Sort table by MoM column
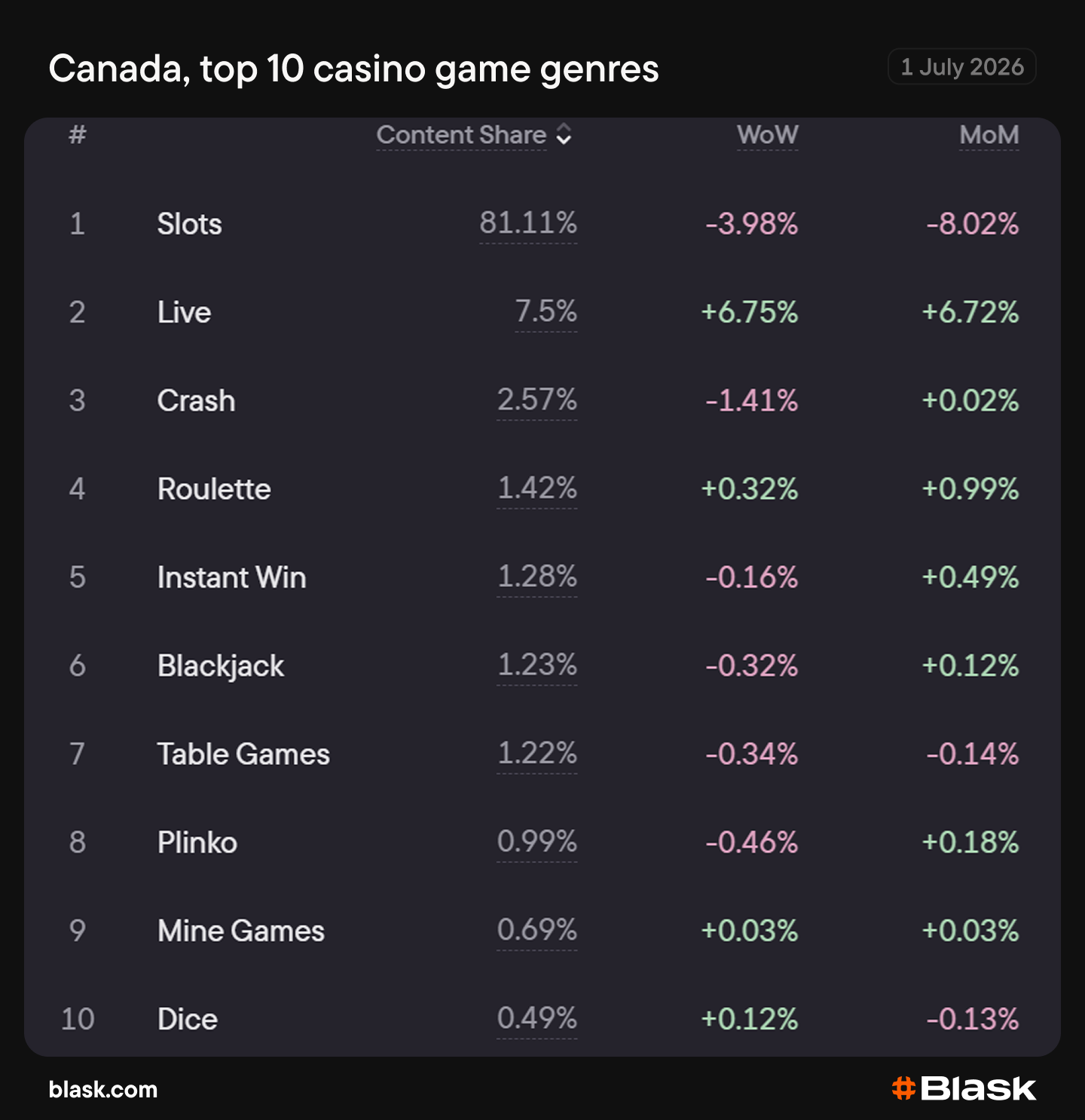1085x1120 pixels. pyautogui.click(x=989, y=135)
